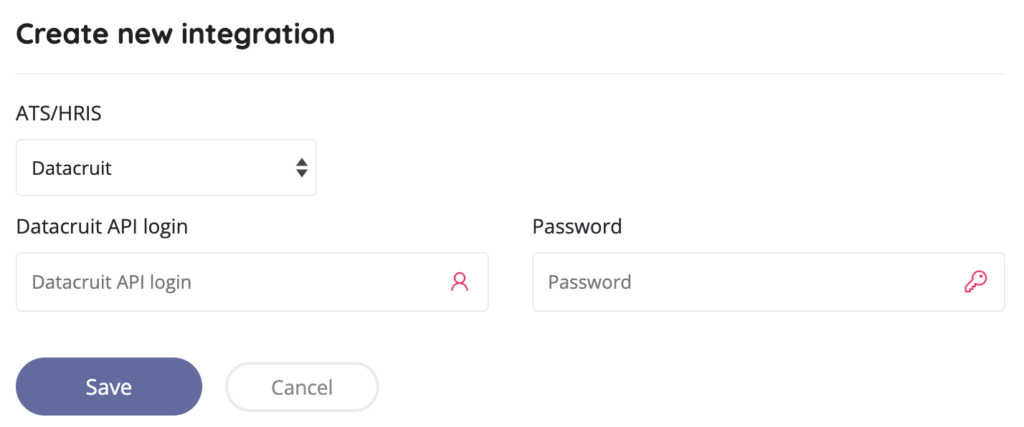Click the "Password" placeholder text
The height and width of the screenshot is (427, 1024).
(590, 282)
